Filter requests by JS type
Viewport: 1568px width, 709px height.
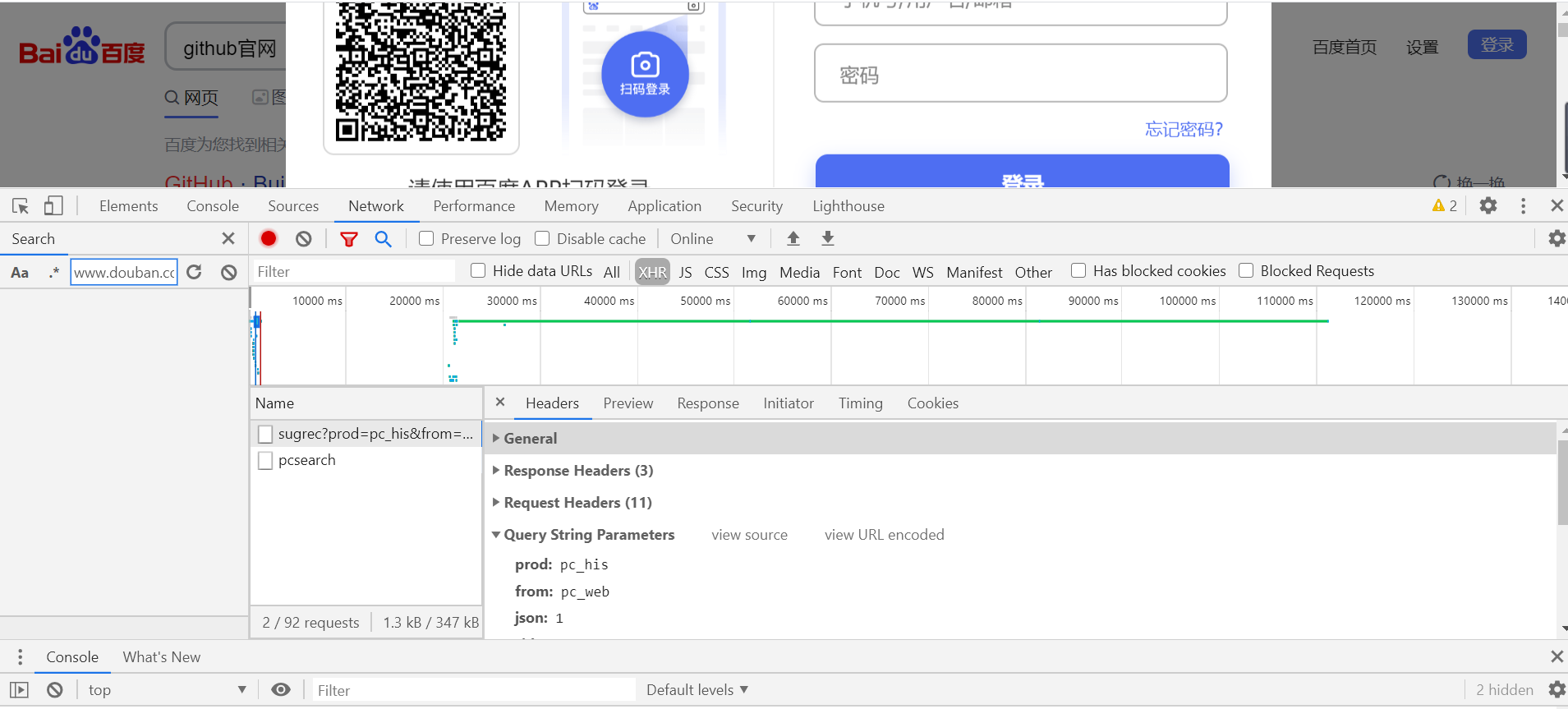click(685, 272)
